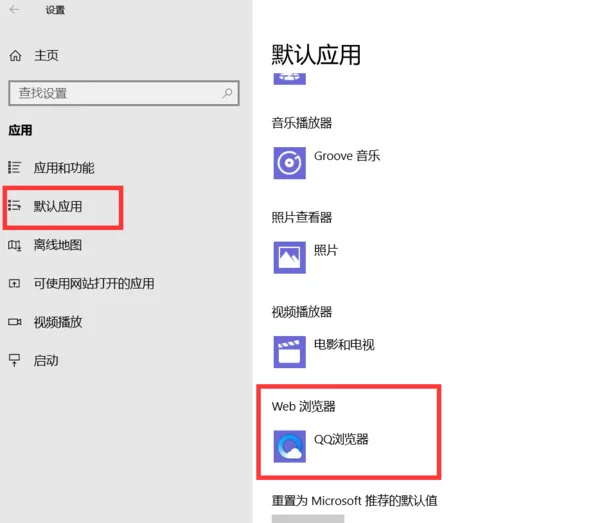Click the 默认应用 page title
The height and width of the screenshot is (523, 600).
click(316, 54)
